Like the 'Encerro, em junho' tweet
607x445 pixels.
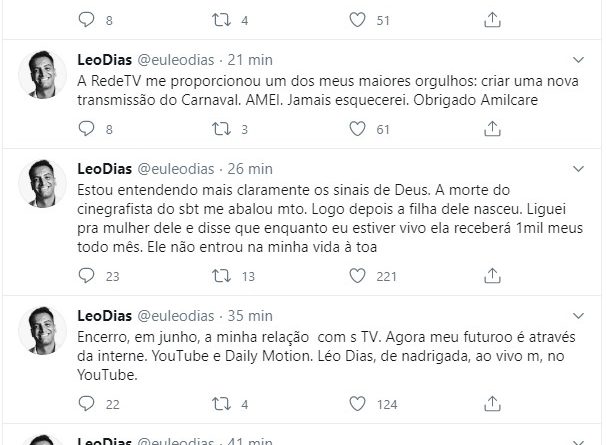(357, 404)
